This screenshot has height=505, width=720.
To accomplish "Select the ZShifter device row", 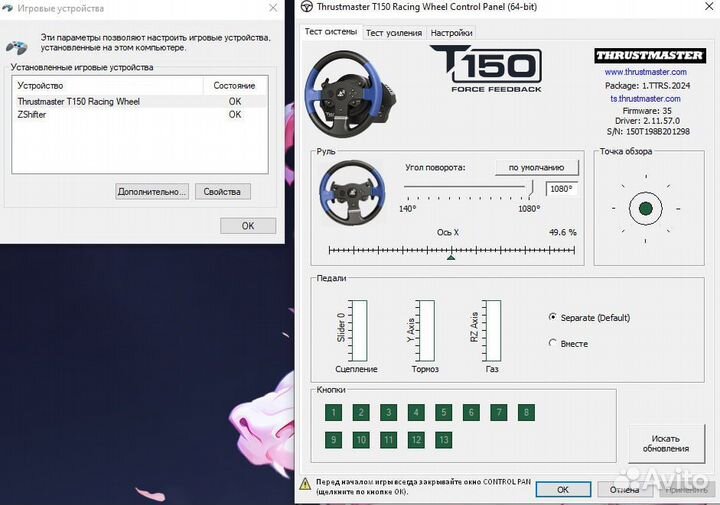I will pyautogui.click(x=140, y=114).
